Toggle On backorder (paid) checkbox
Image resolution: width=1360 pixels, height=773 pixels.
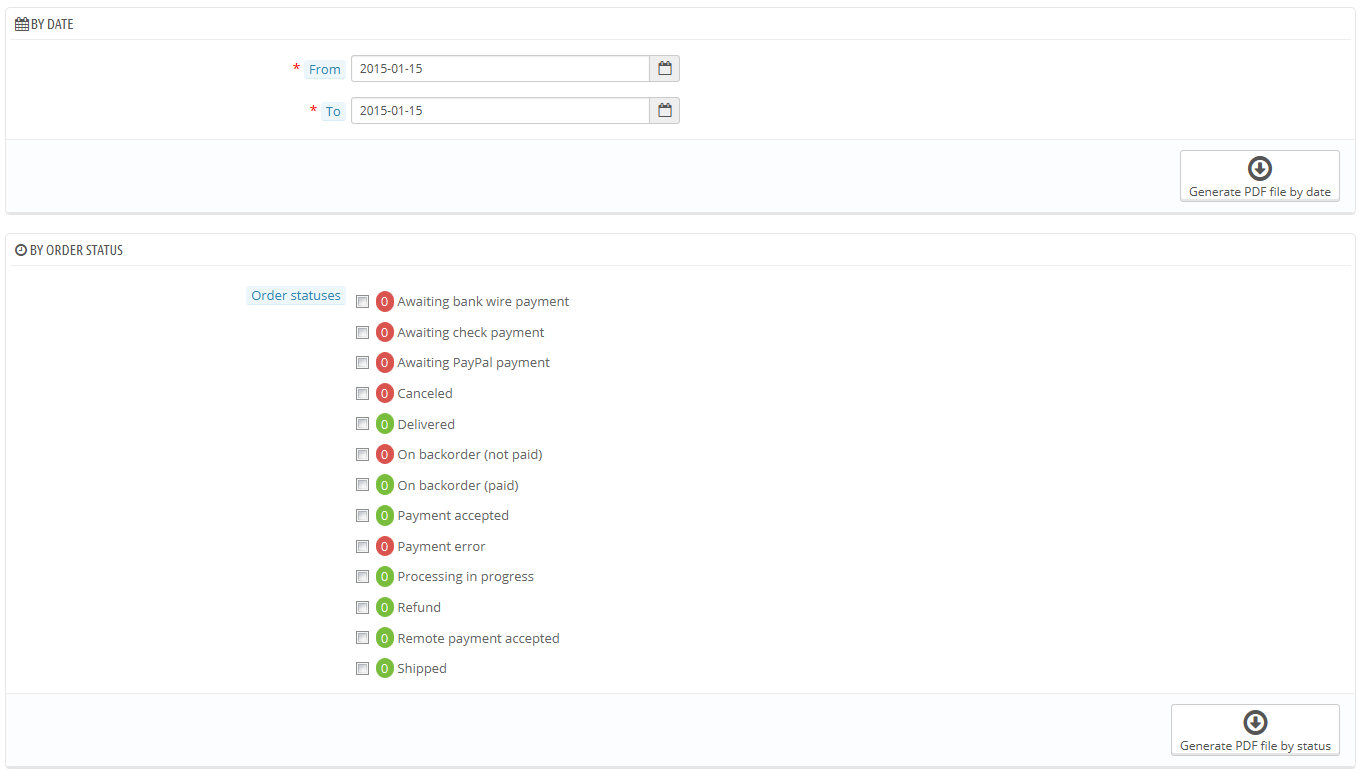click(363, 485)
